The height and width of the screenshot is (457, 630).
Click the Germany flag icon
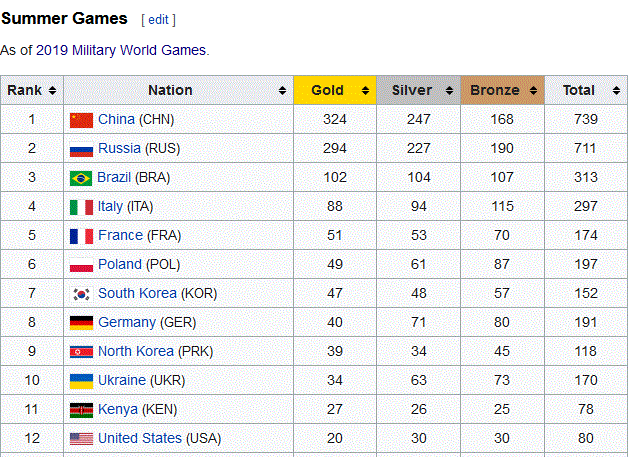pos(81,323)
